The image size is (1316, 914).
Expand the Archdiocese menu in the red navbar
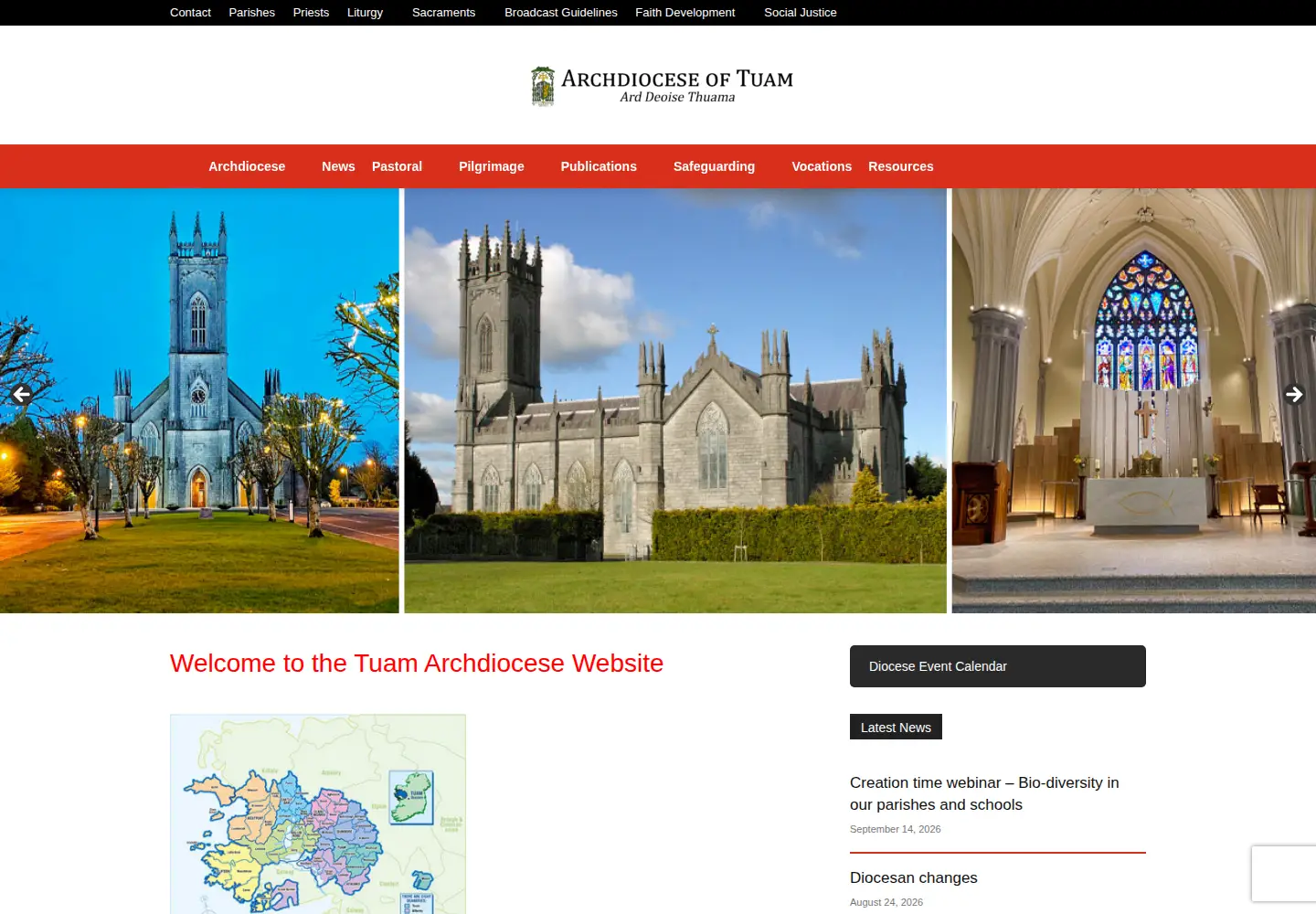click(247, 166)
